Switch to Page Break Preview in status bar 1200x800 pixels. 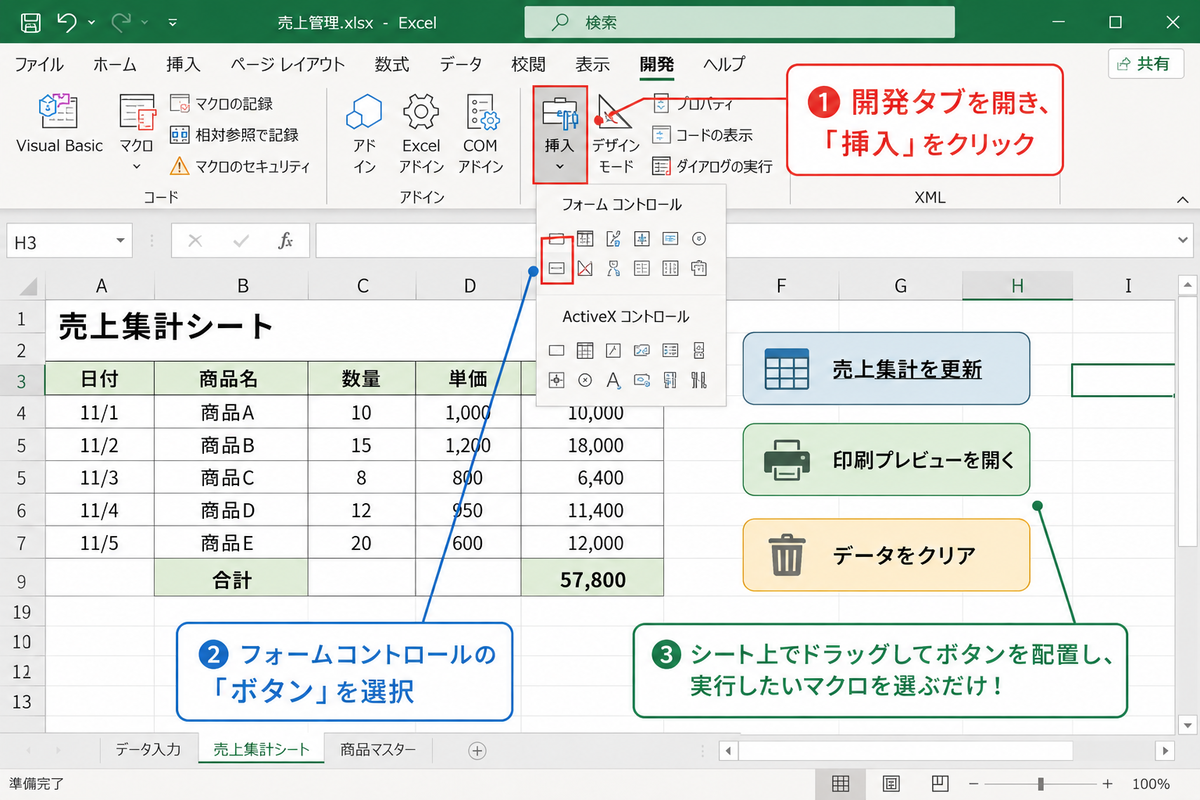tap(940, 783)
